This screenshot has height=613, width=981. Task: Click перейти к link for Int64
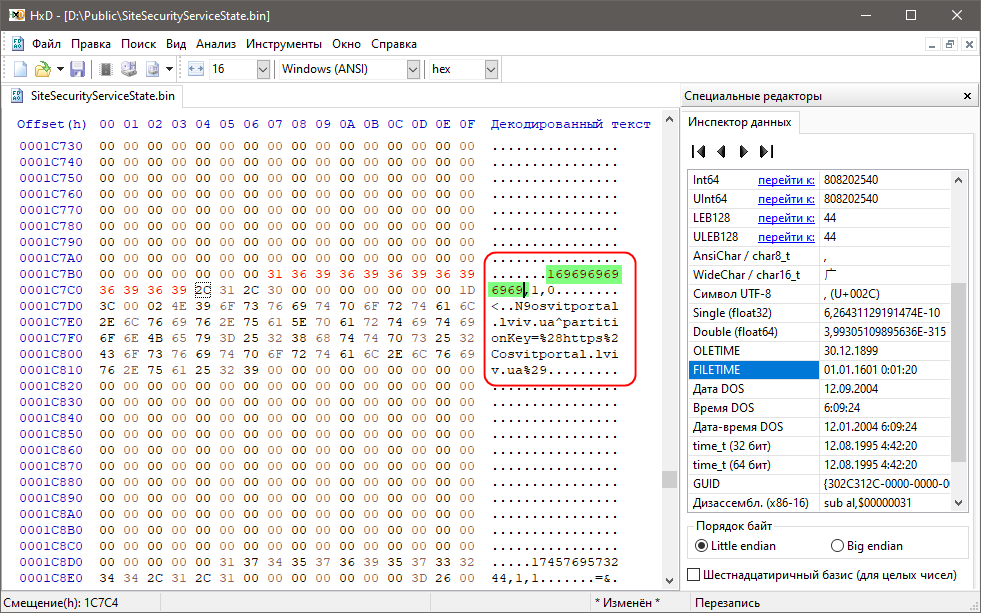pyautogui.click(x=786, y=180)
